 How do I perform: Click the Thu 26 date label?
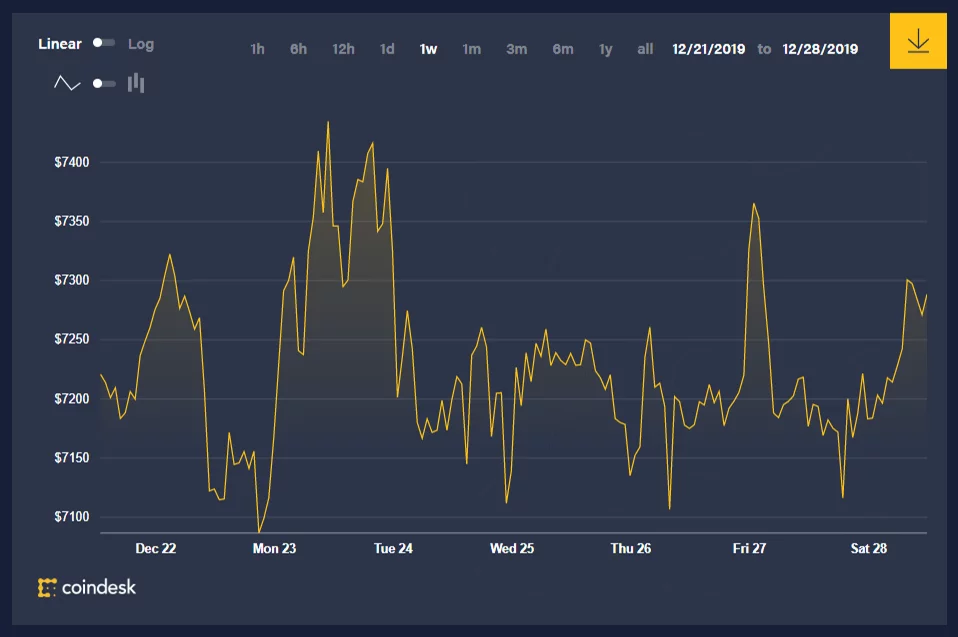[631, 548]
